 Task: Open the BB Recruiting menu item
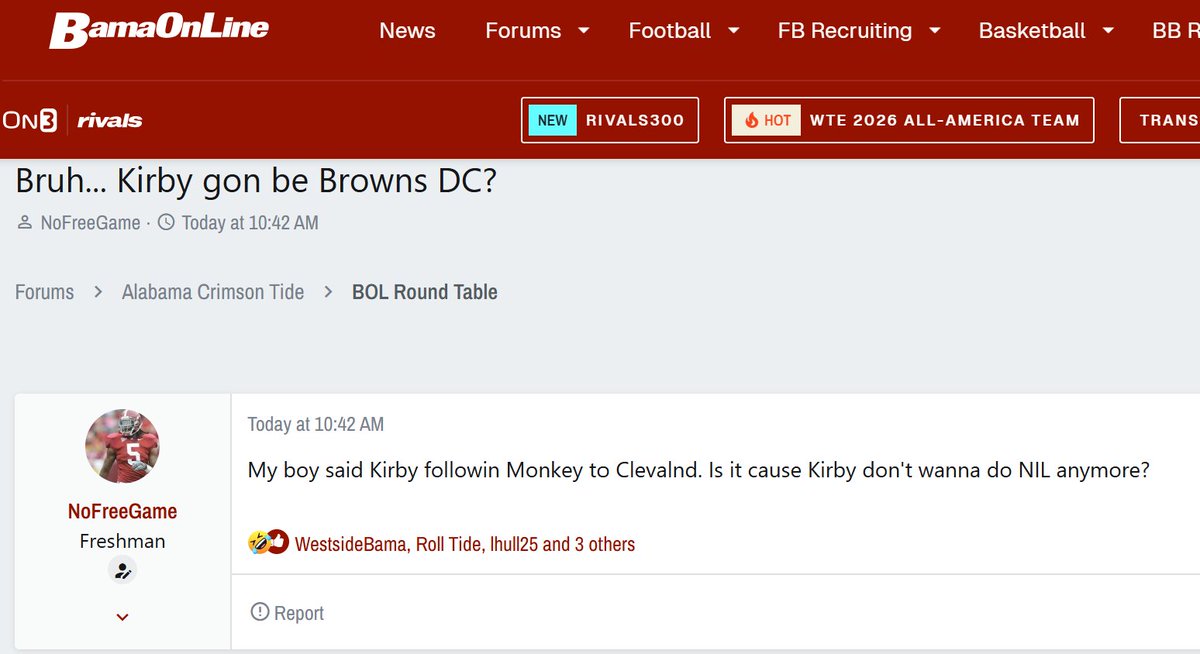[x=1176, y=31]
